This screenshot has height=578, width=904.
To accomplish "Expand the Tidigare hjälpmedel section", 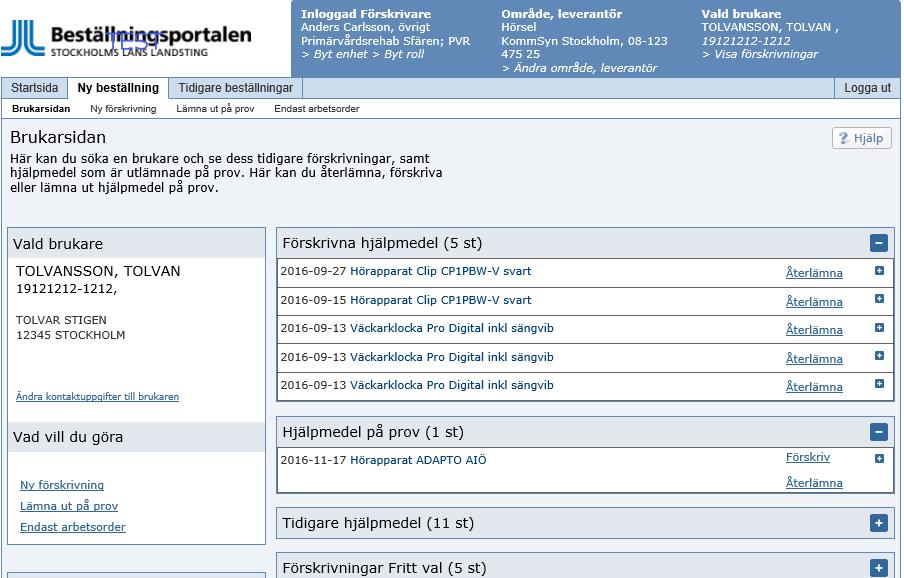I will 879,523.
